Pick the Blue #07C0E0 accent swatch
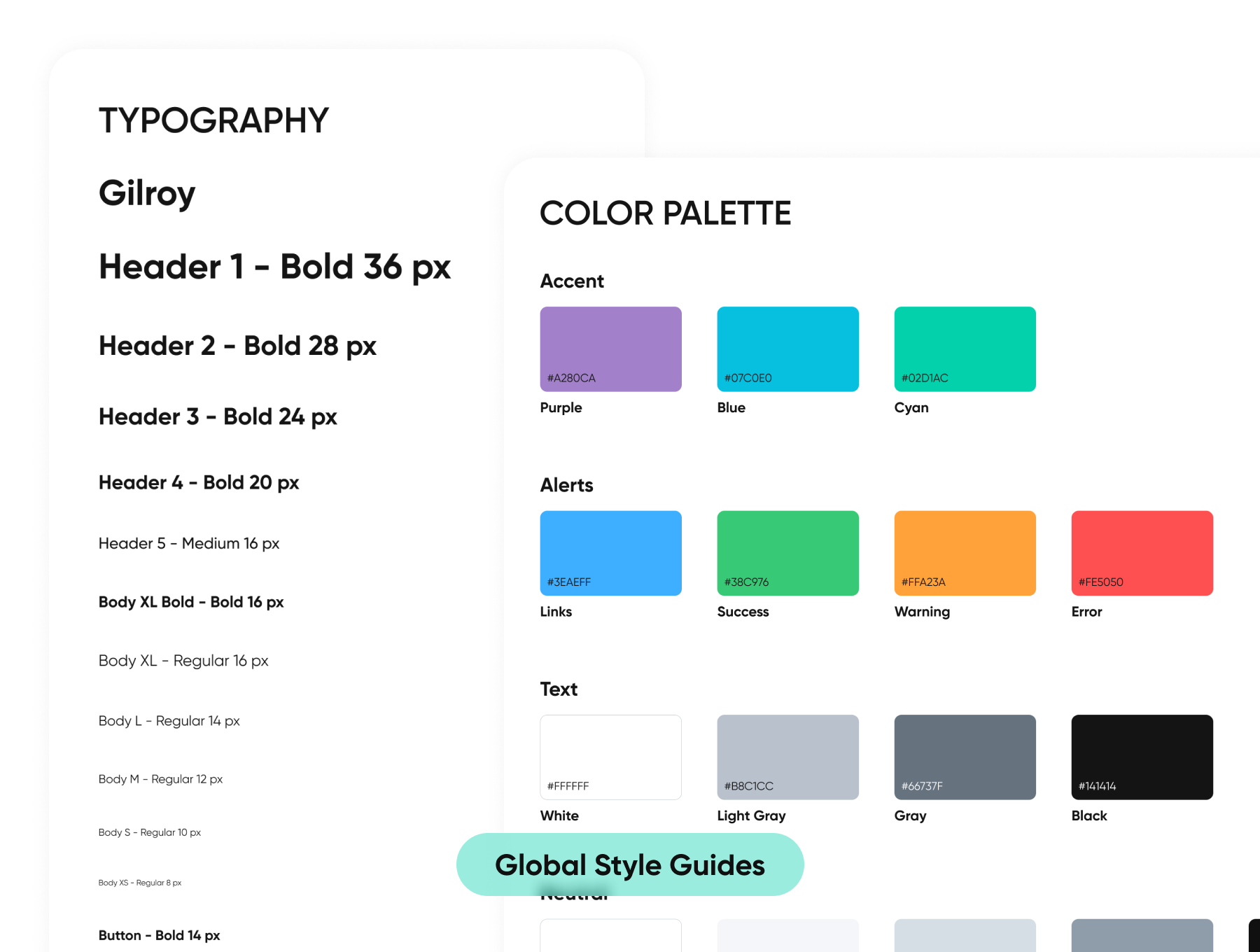 [x=787, y=349]
